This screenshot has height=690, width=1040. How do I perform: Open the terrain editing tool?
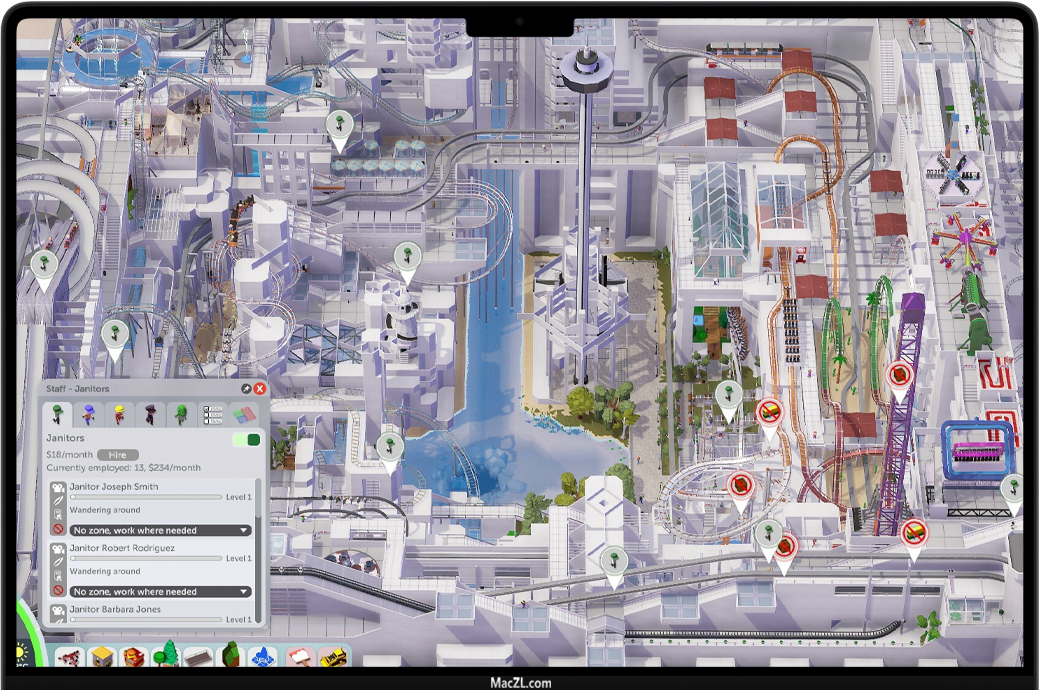point(232,657)
